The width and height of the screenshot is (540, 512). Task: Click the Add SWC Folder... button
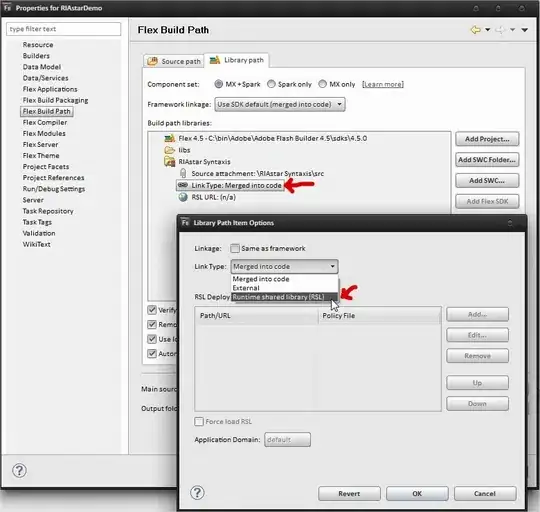pyautogui.click(x=487, y=160)
